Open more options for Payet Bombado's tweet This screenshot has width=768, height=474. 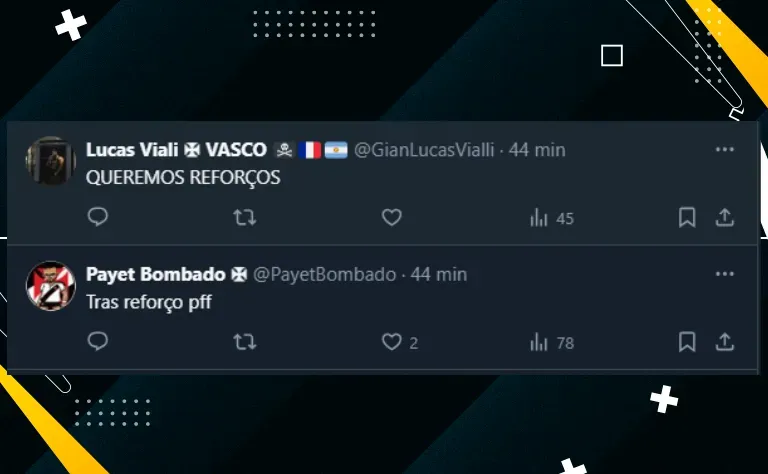tap(724, 274)
